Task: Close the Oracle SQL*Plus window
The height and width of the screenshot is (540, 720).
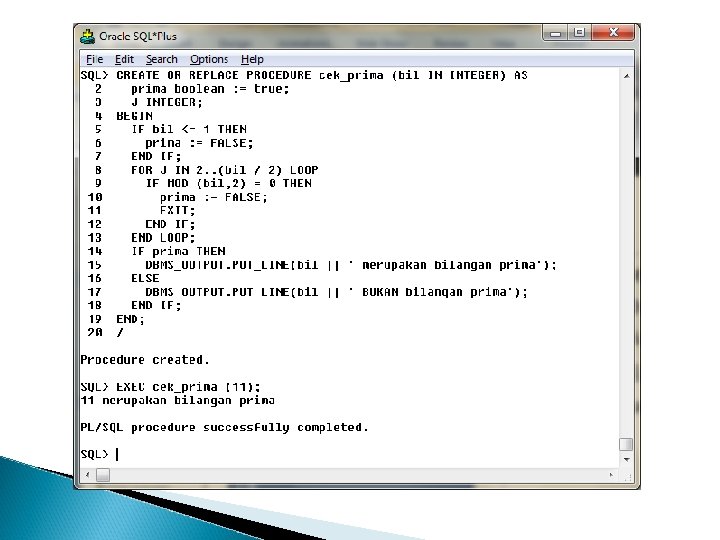Action: [613, 33]
